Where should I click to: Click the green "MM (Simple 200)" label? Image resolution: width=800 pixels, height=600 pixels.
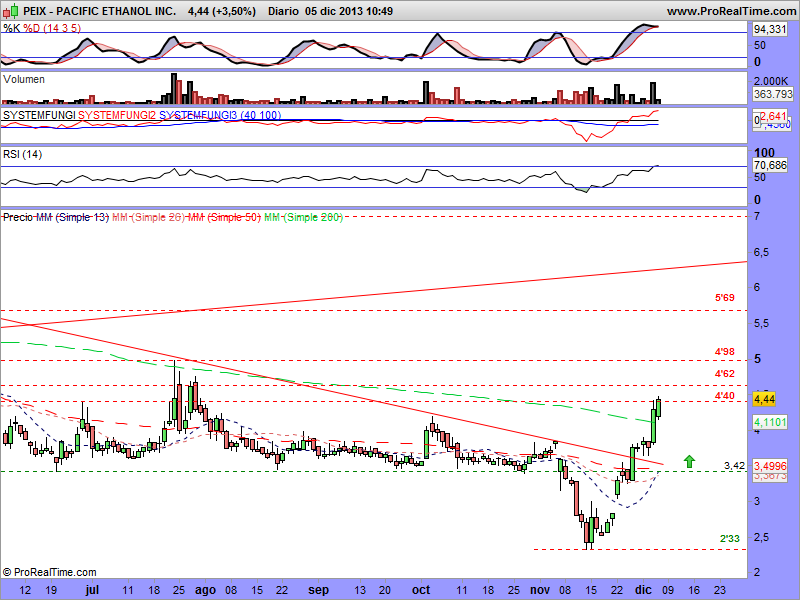pos(303,217)
